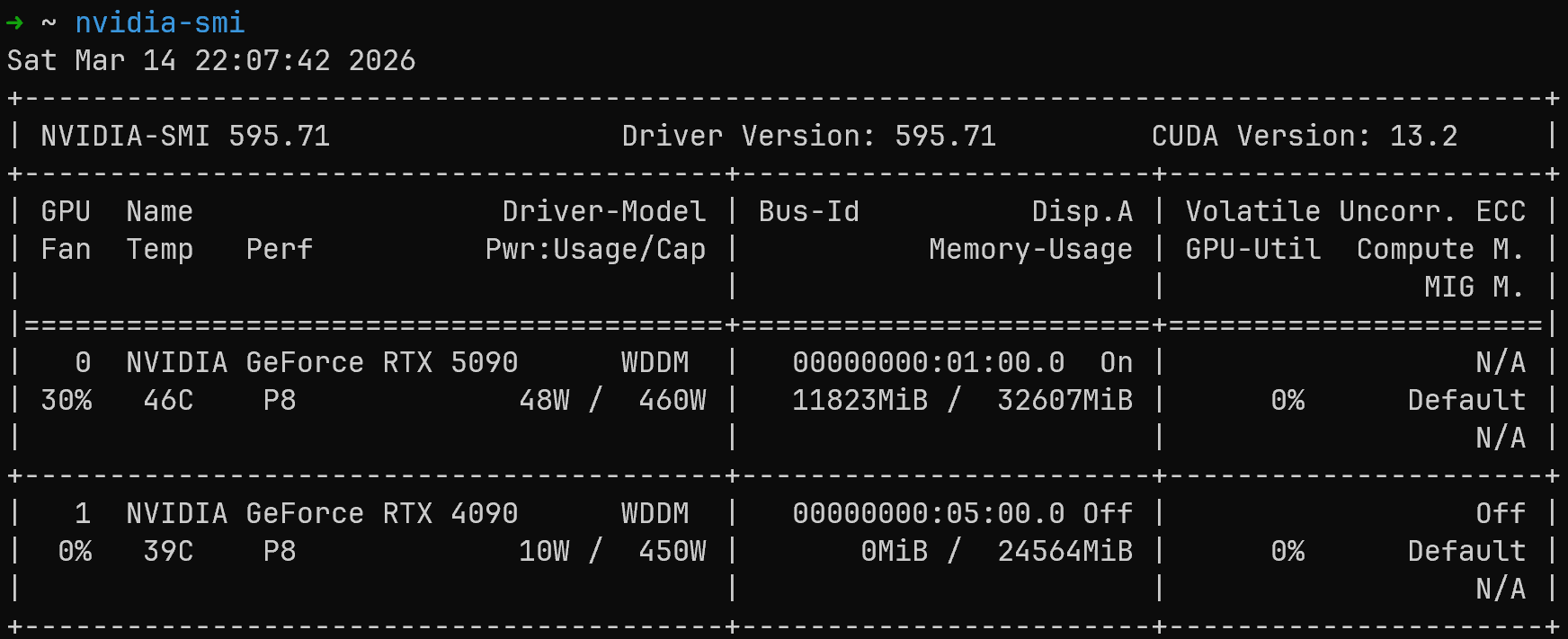The width and height of the screenshot is (1568, 639).
Task: Click the 48W power usage value
Action: [x=544, y=400]
